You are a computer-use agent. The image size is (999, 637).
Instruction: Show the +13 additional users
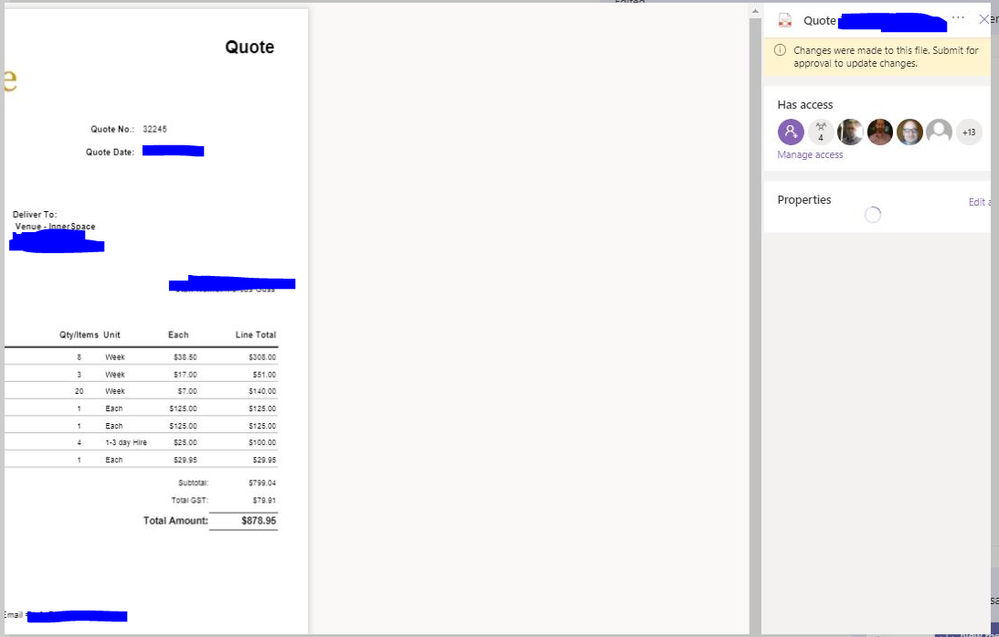point(969,132)
